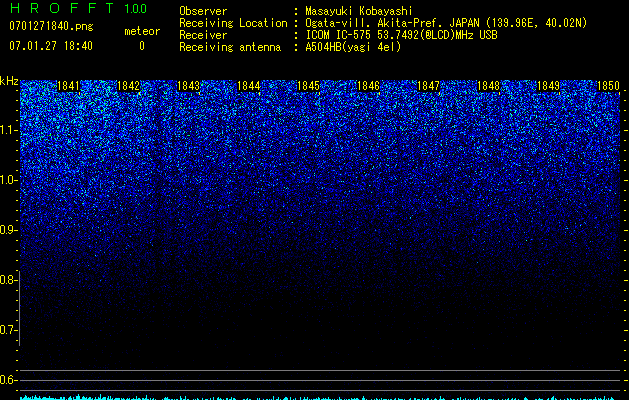The height and width of the screenshot is (400, 629).
Task: Click the 1843 time marker
Action: (x=189, y=86)
